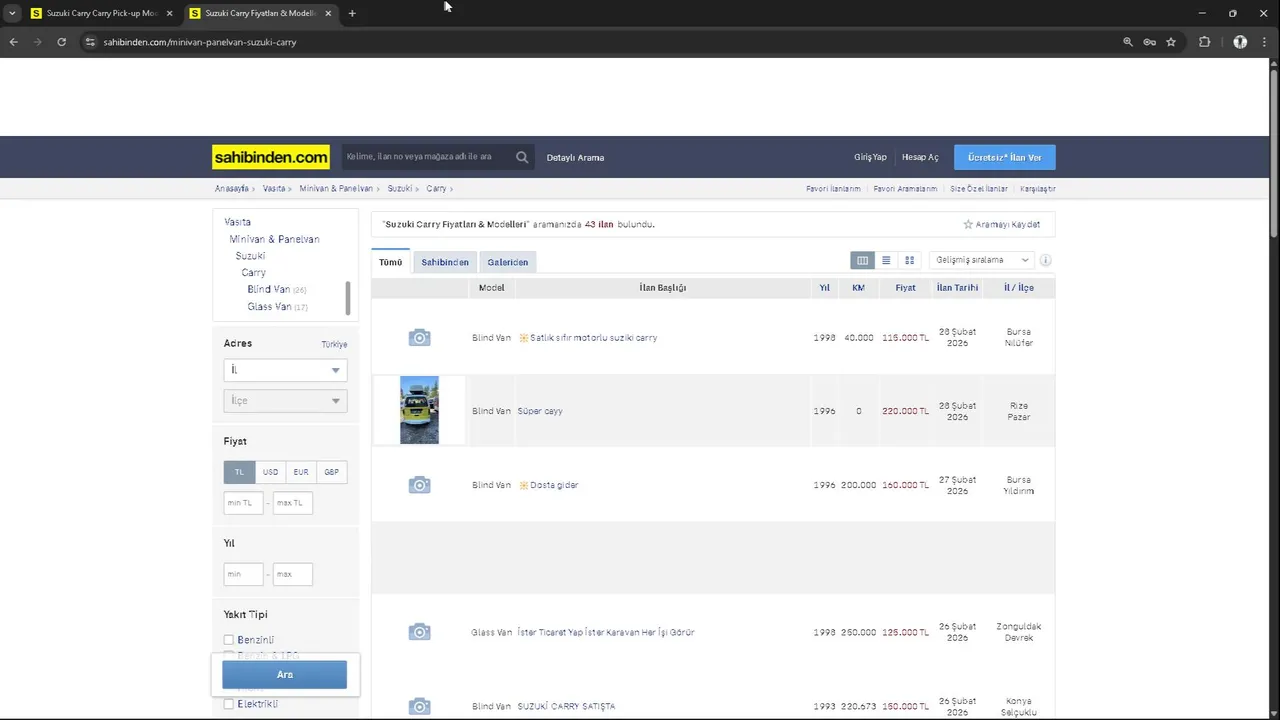
Task: Open browser zoom magnifier icon
Action: click(x=1128, y=42)
